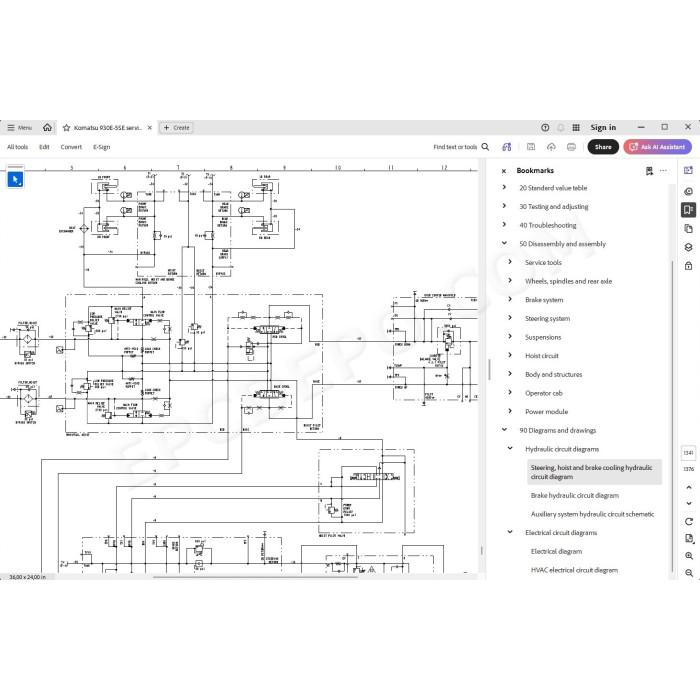
Task: Click Ask AI Assistant button
Action: (x=658, y=147)
